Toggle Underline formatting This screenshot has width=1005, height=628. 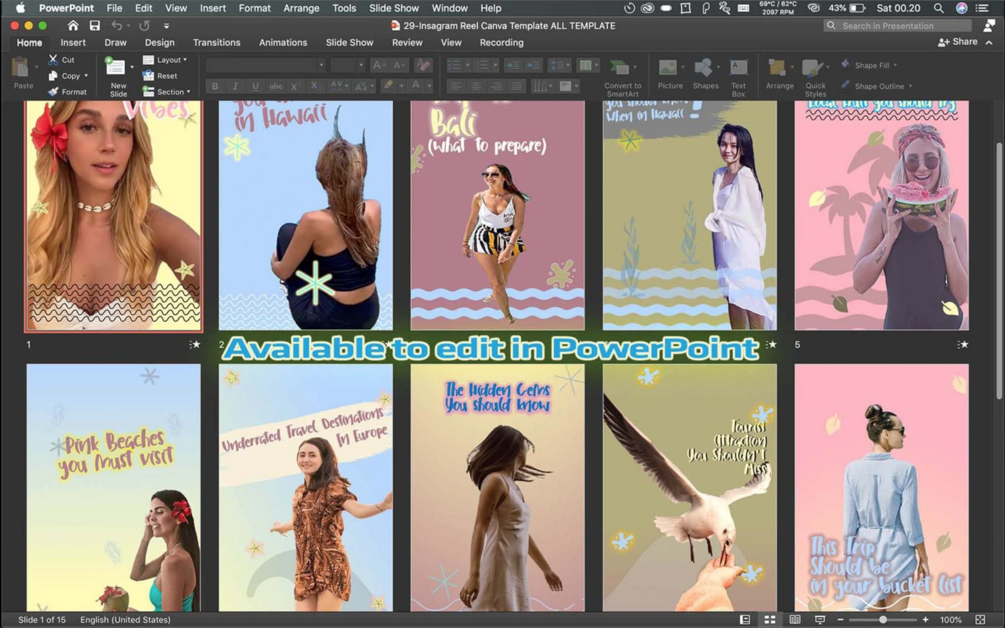(x=256, y=86)
